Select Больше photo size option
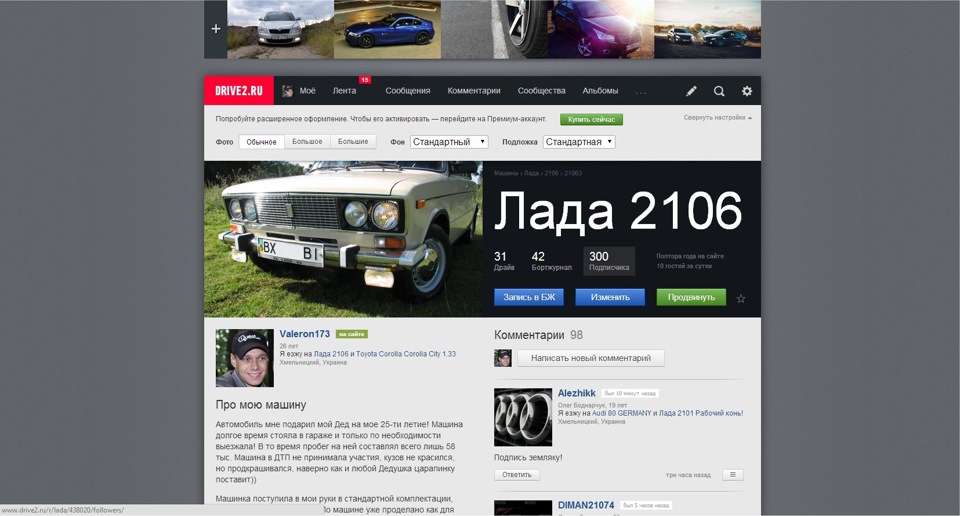960x516 pixels. [x=353, y=142]
